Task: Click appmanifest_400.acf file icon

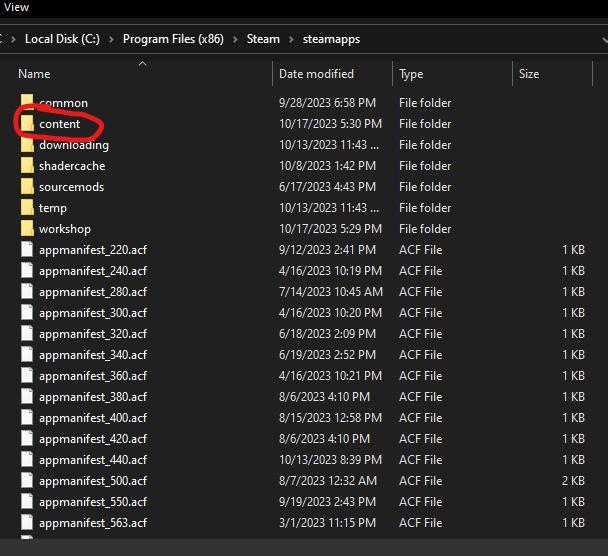Action: point(27,417)
